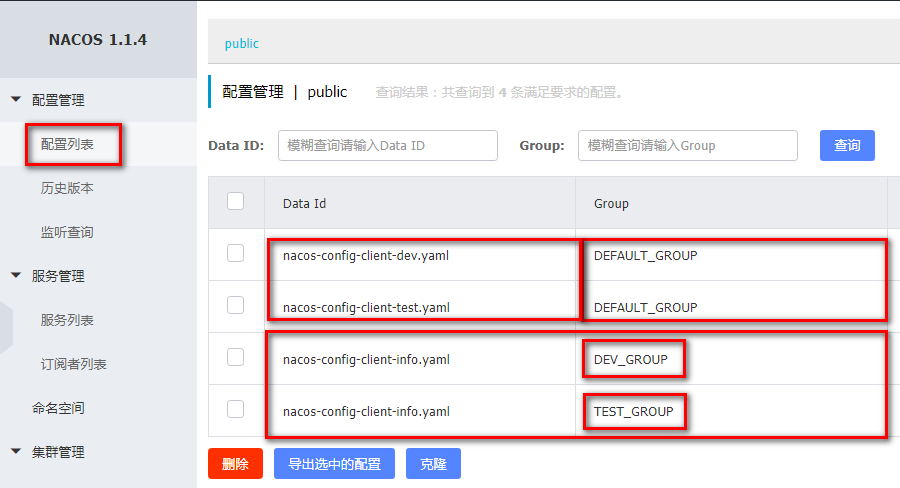Click the 导出选中的配置 button
The width and height of the screenshot is (900, 488).
point(335,463)
